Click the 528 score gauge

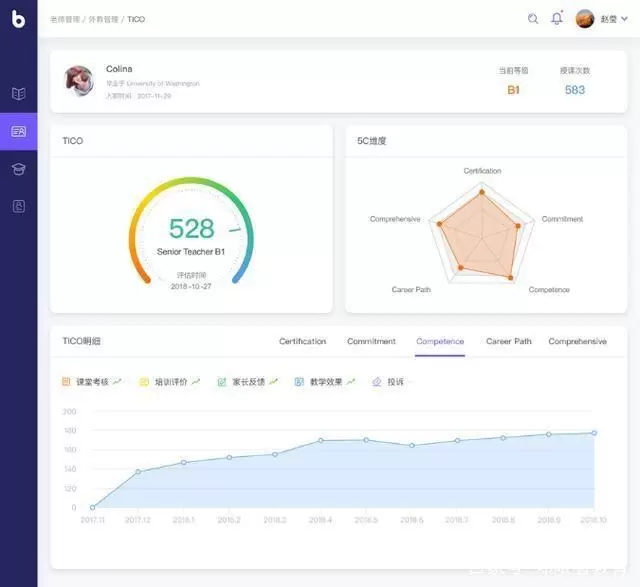[x=191, y=230]
